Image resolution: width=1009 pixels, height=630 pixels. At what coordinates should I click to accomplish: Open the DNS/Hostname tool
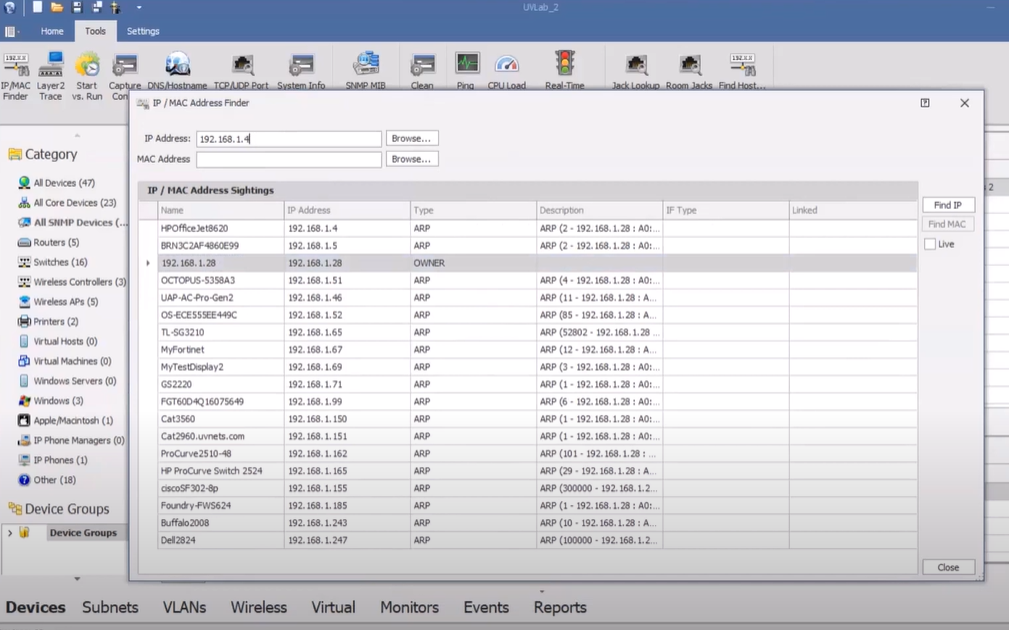[x=177, y=71]
